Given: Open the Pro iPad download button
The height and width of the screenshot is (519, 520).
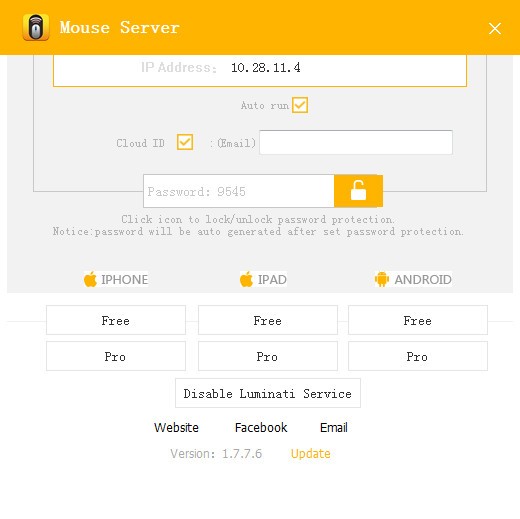Looking at the screenshot, I should [x=268, y=356].
